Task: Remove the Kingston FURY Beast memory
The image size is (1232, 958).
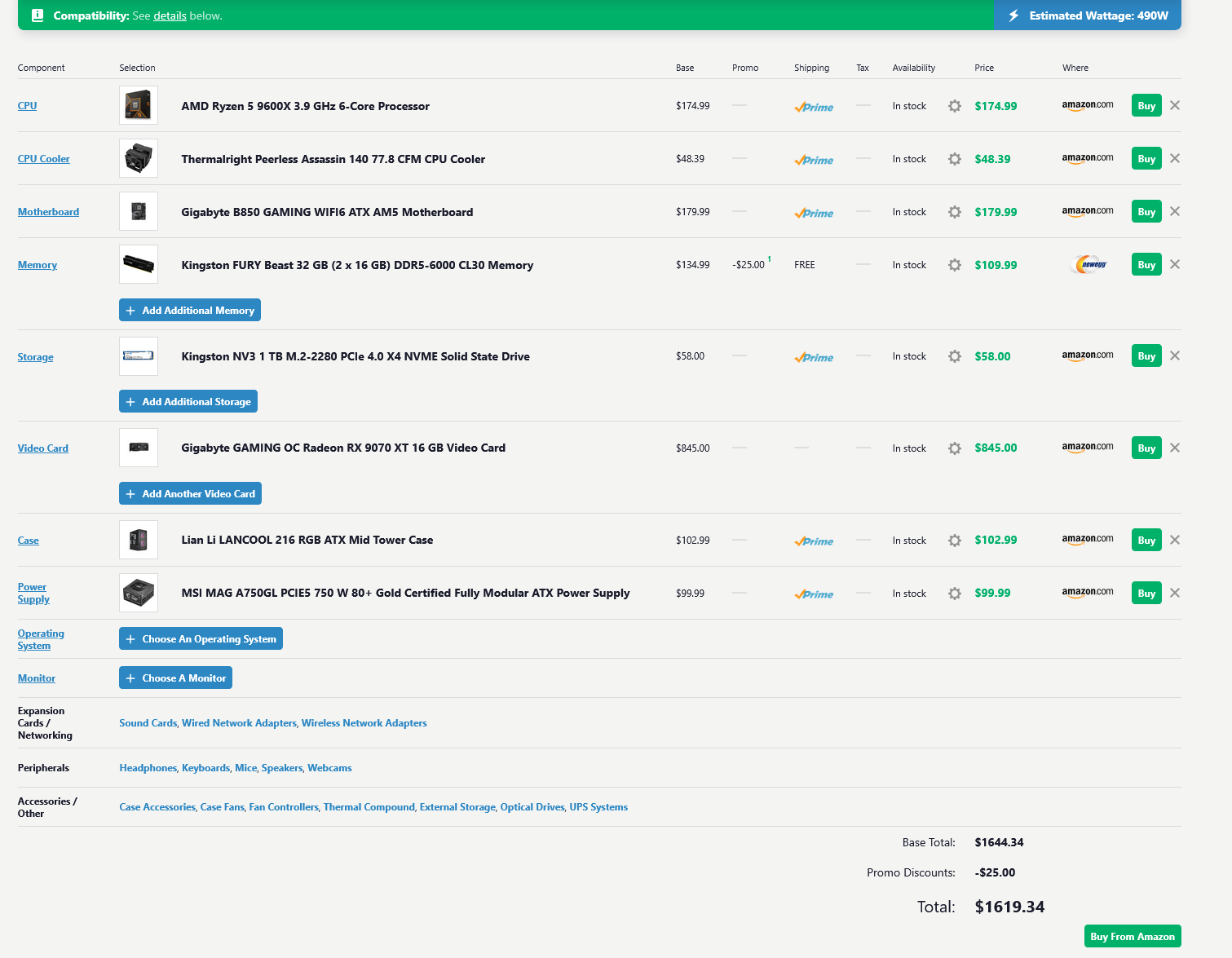Action: click(1175, 264)
